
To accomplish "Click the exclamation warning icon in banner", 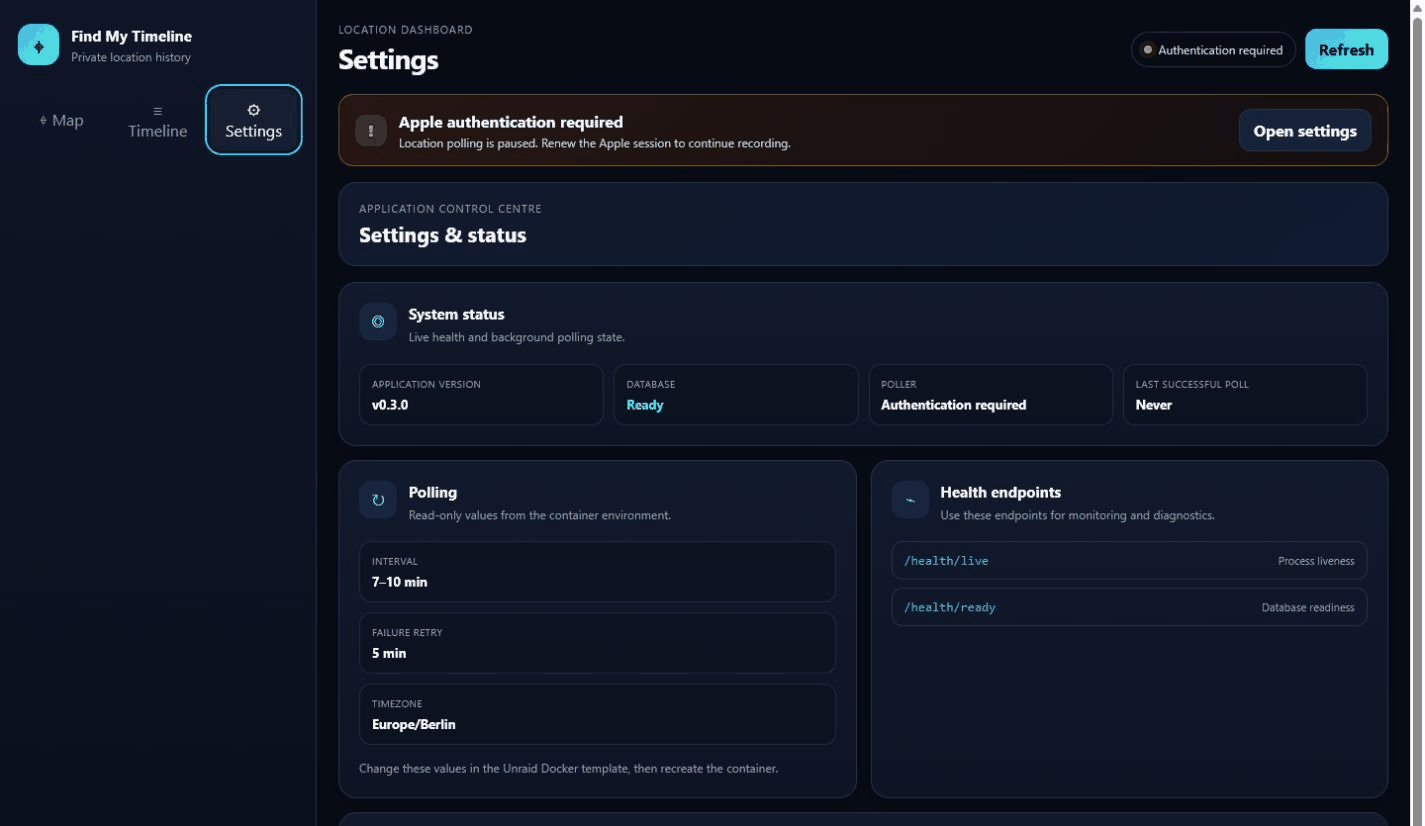I will (x=371, y=130).
